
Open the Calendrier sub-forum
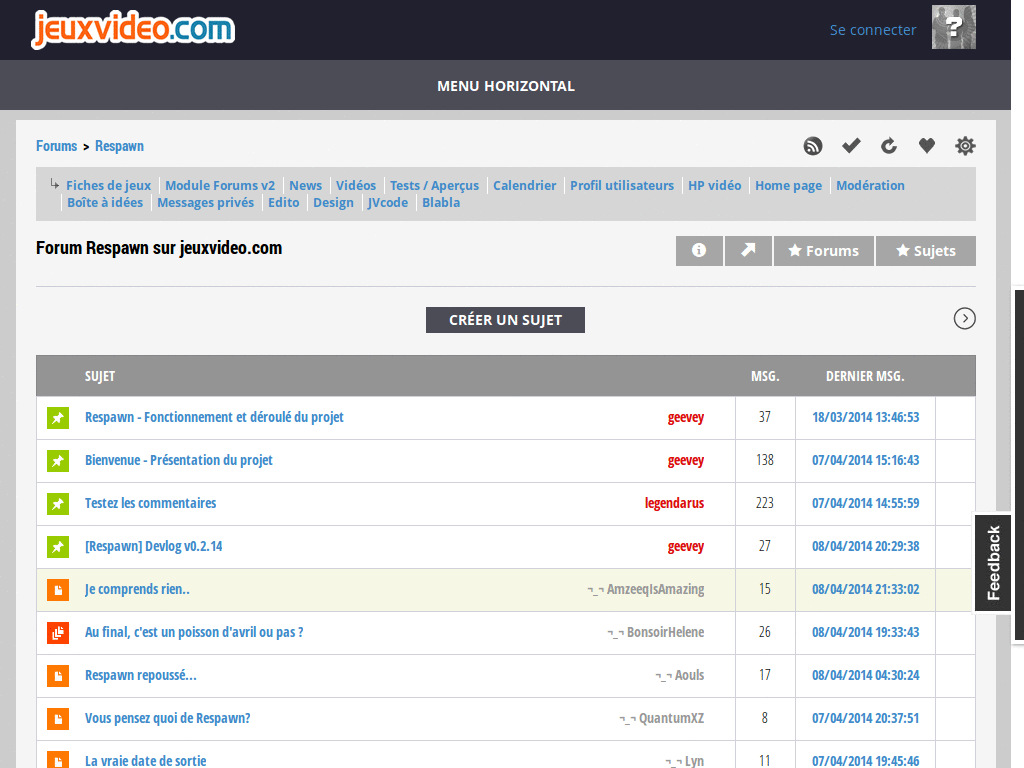[x=524, y=185]
